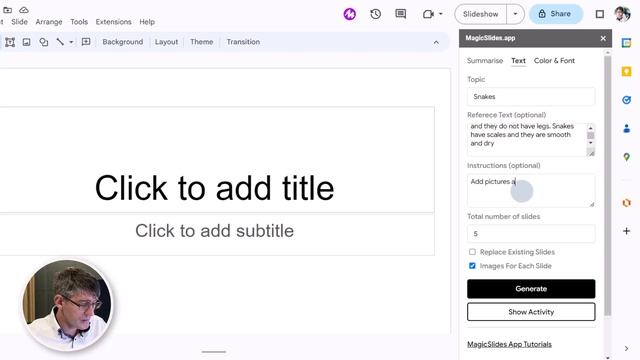The image size is (640, 360).
Task: Open the comments history icon
Action: pyautogui.click(x=401, y=14)
